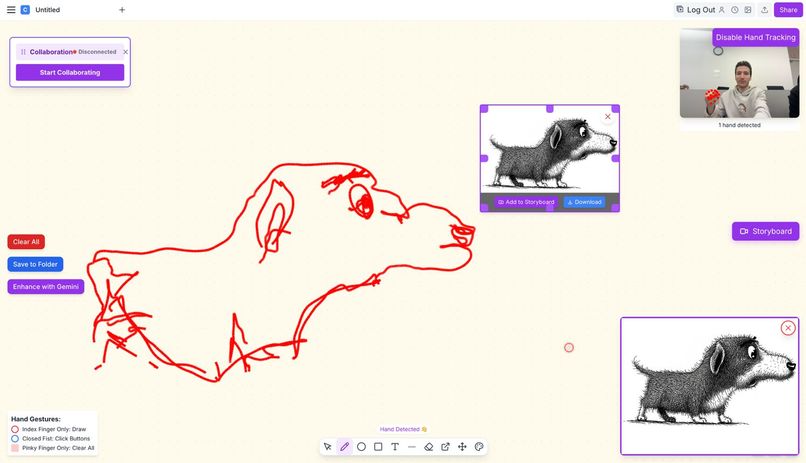Click the Disconnected status text
Viewport: 806px width, 463px height.
97,52
